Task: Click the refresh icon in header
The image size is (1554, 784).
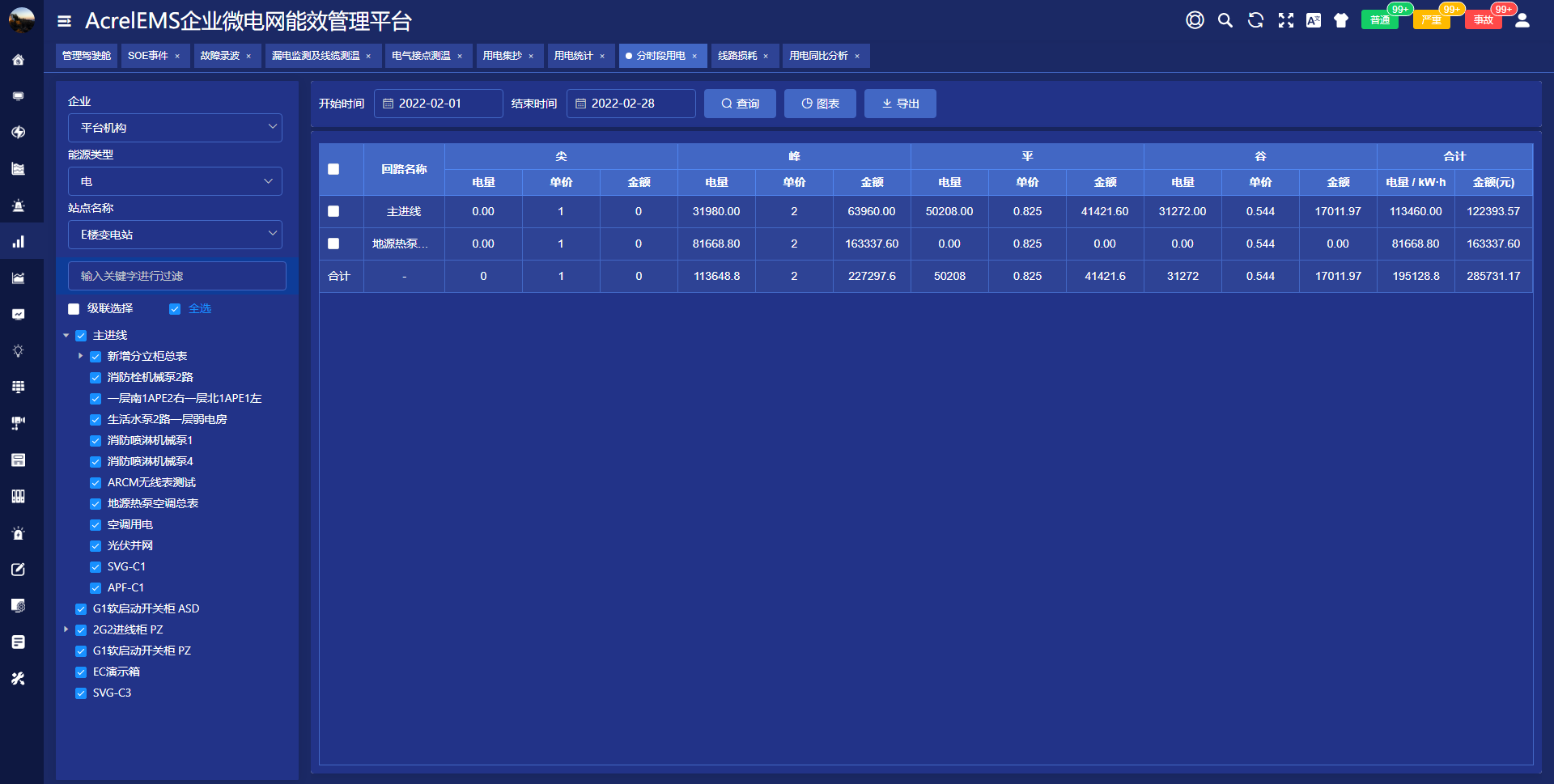Action: point(1255,21)
